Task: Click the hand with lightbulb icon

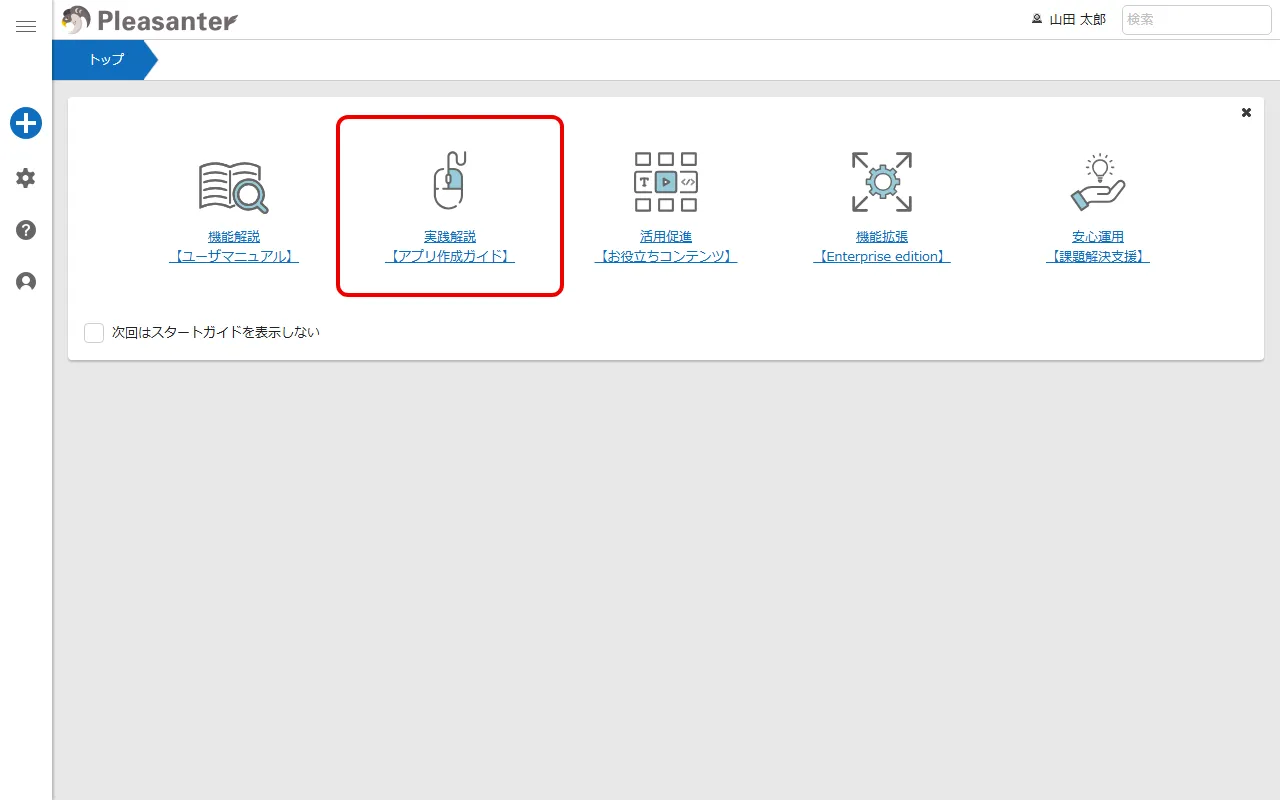Action: [x=1098, y=182]
